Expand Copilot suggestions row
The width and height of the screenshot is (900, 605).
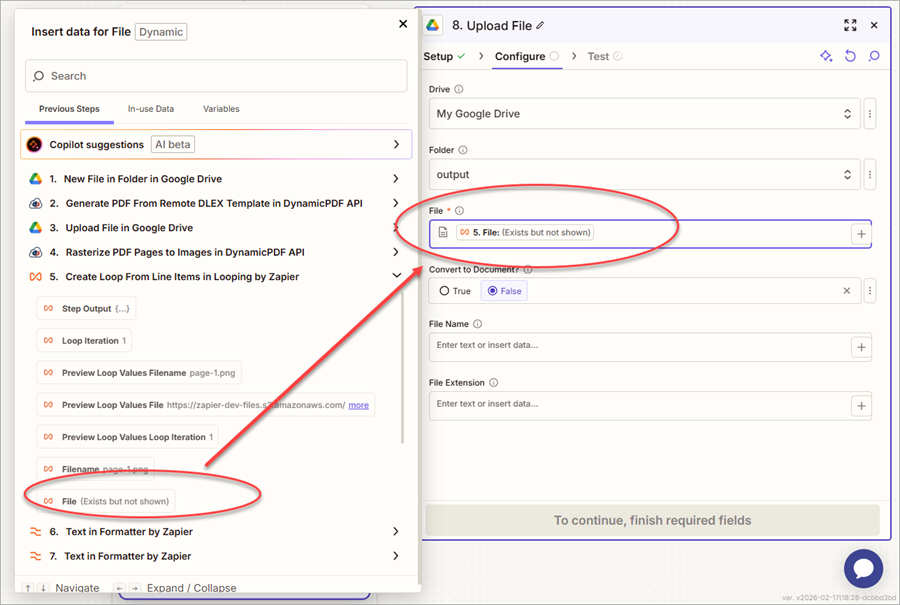click(396, 145)
